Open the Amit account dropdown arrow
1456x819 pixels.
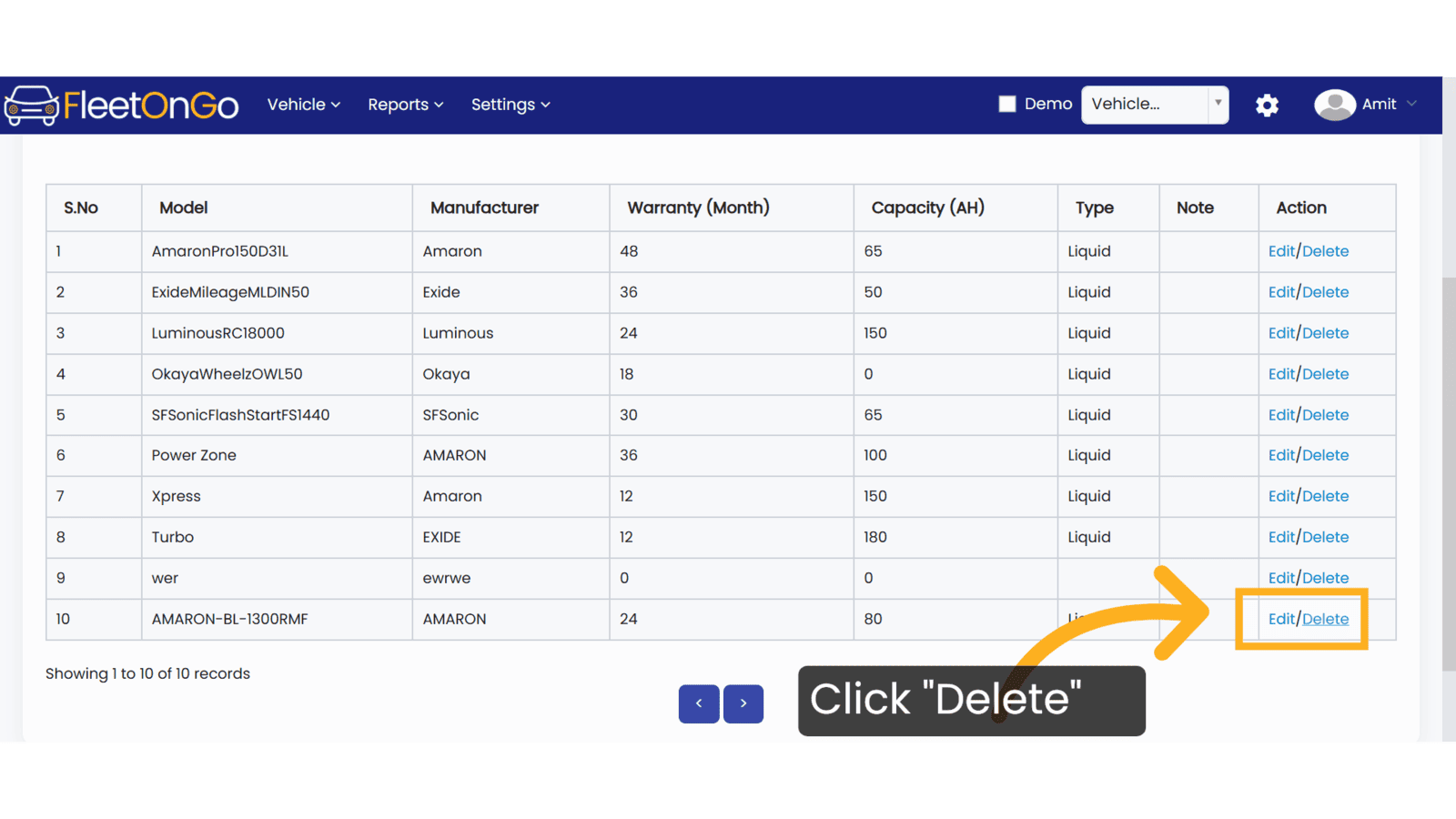(x=1411, y=104)
